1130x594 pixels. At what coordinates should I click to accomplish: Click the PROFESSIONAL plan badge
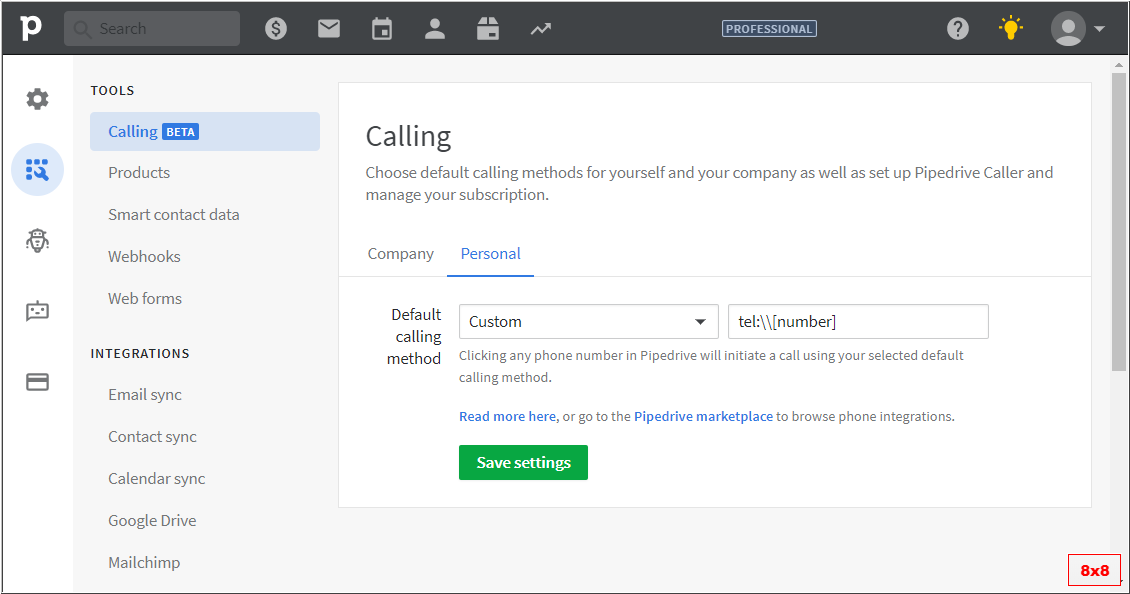tap(770, 29)
